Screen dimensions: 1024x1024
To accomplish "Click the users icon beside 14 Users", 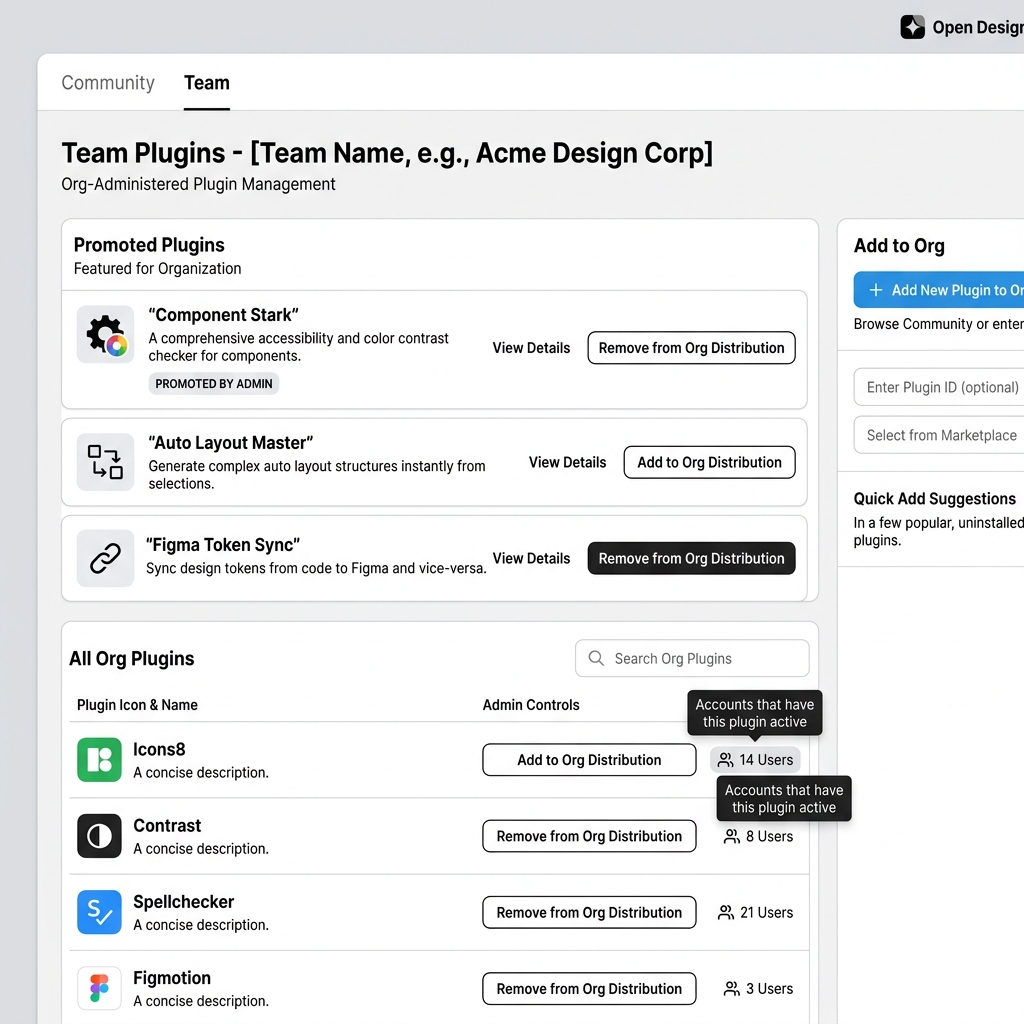I will tap(726, 760).
